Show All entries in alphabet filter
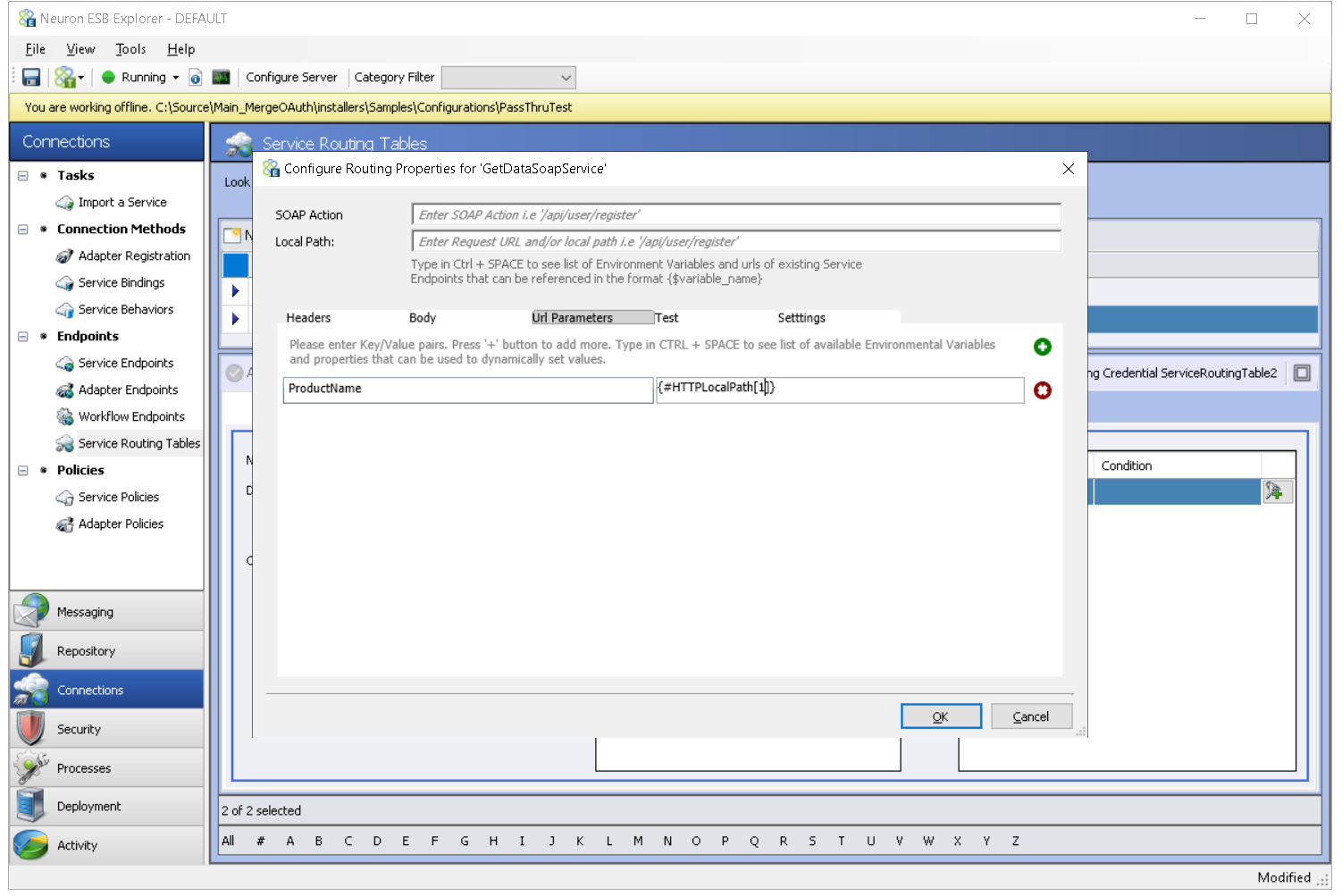 coord(229,842)
